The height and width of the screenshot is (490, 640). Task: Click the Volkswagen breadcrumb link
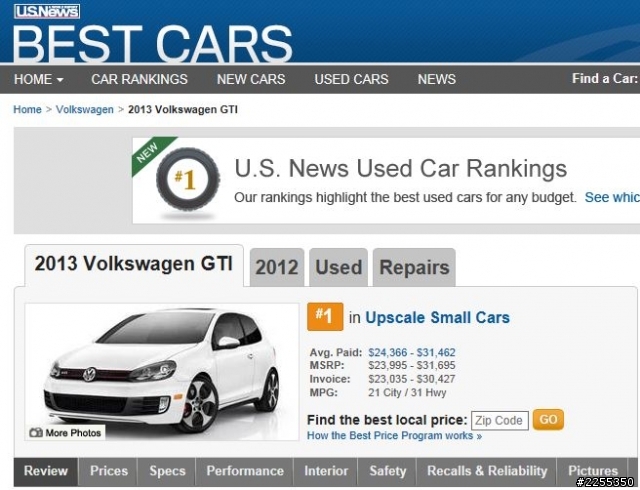pyautogui.click(x=85, y=109)
